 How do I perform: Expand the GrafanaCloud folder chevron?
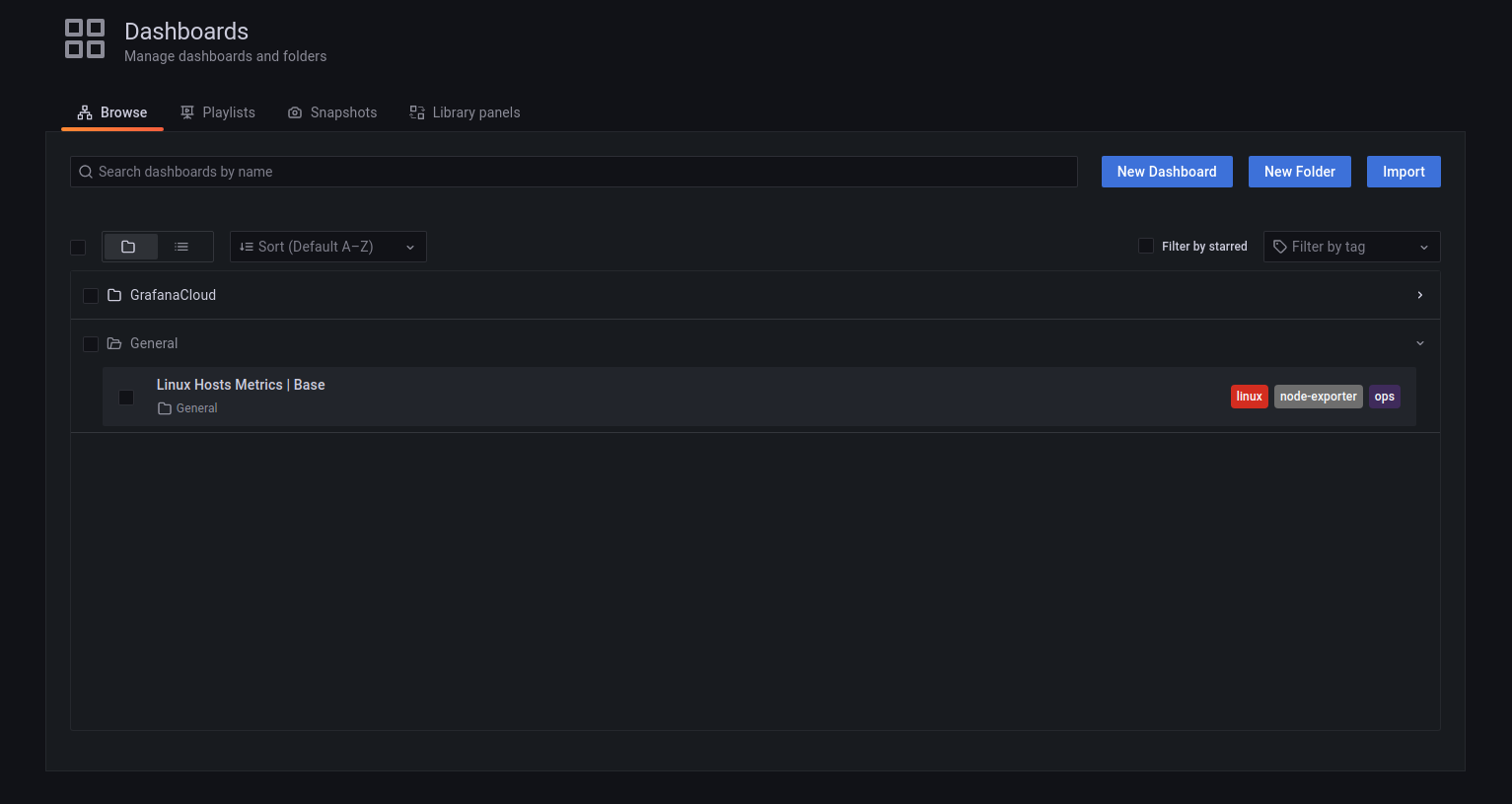click(x=1420, y=295)
